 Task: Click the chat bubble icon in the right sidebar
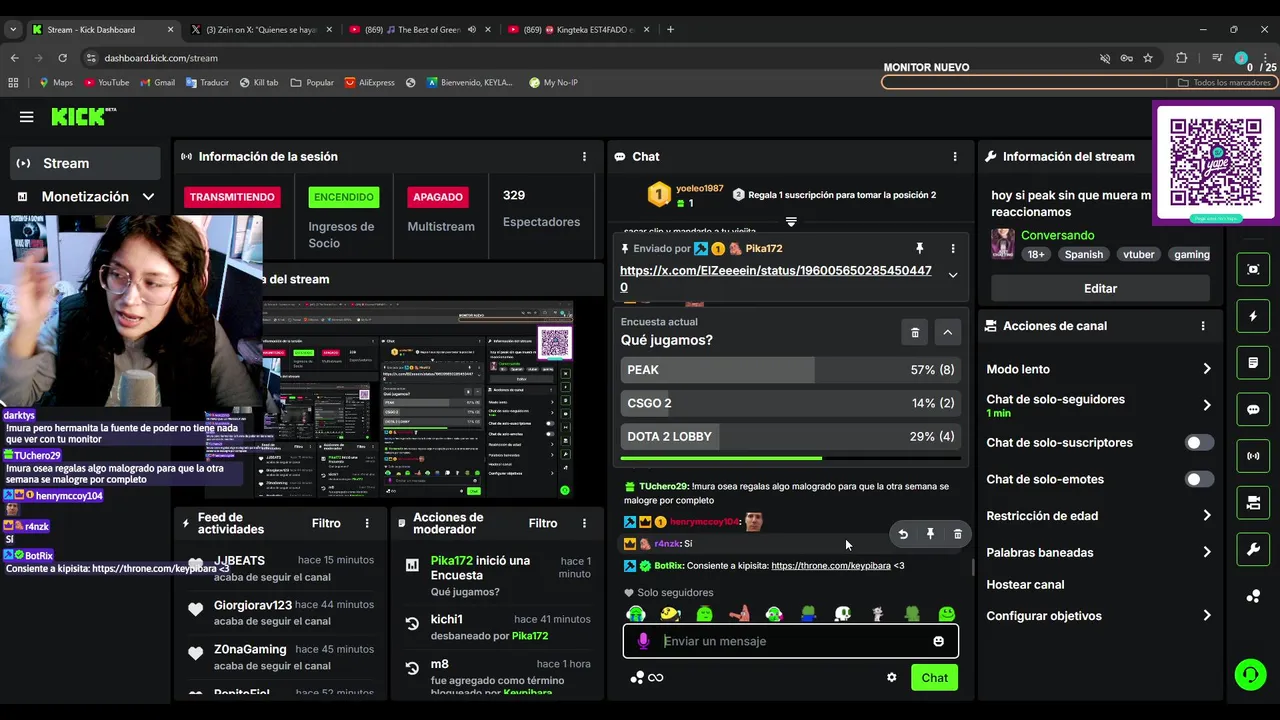(x=1253, y=409)
